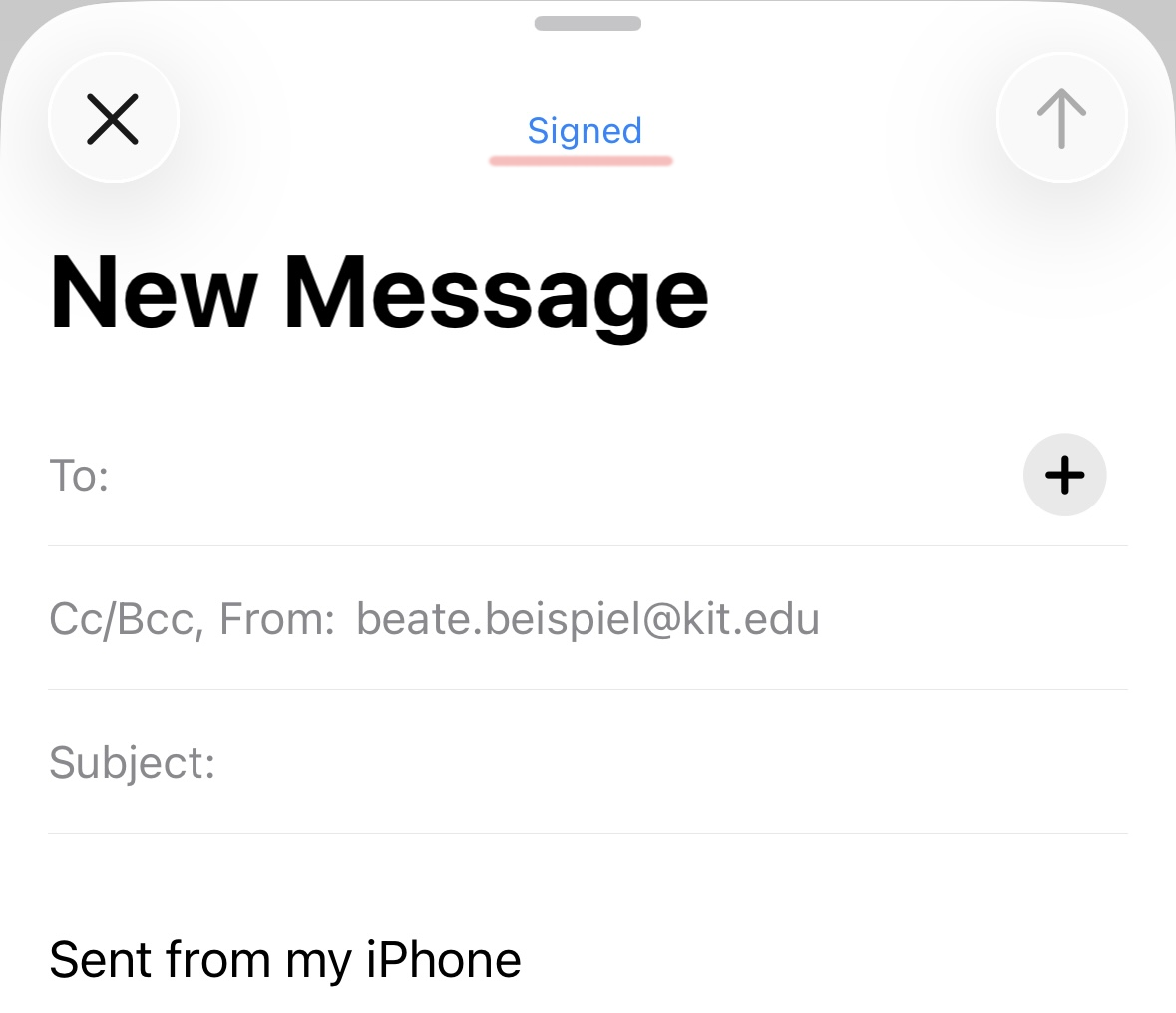Tap the "To:" label
This screenshot has height=1013, width=1176.
(x=79, y=476)
